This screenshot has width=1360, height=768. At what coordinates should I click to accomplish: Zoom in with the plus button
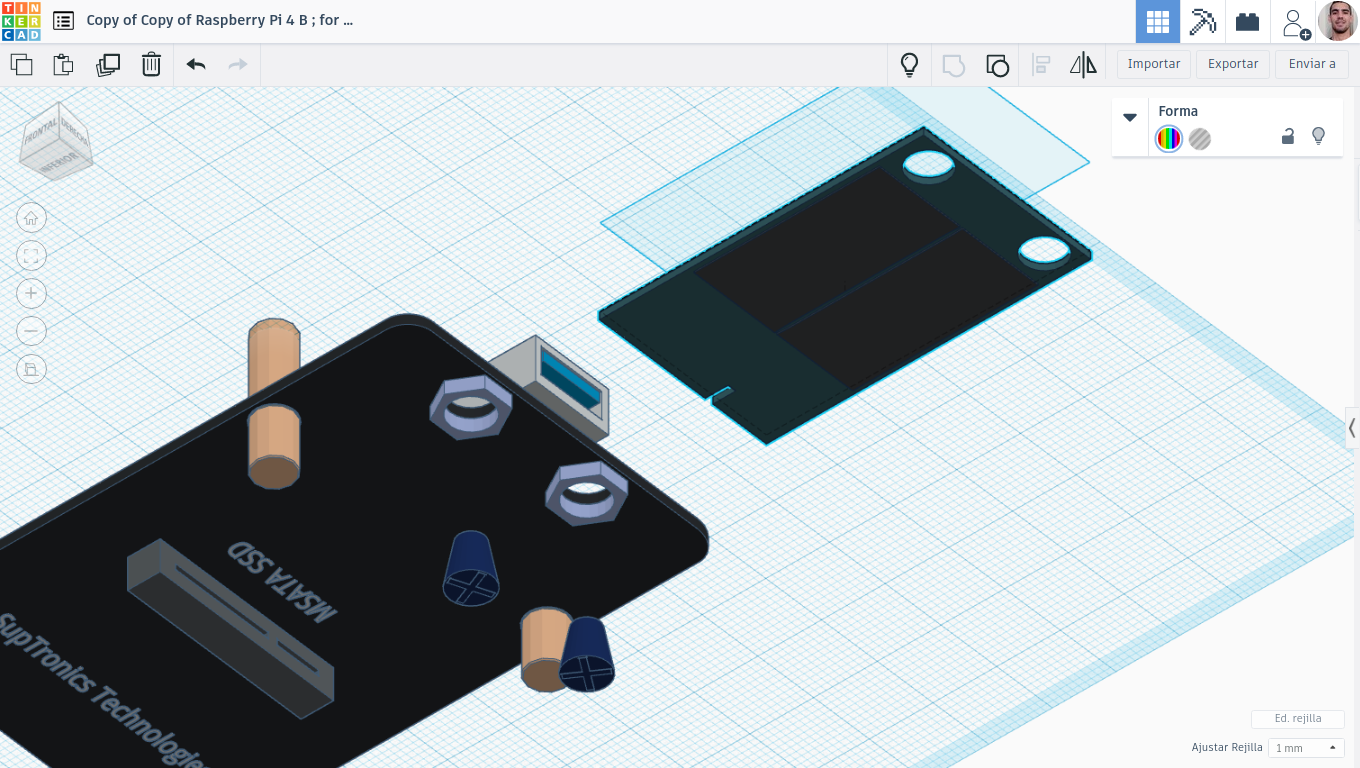click(31, 293)
